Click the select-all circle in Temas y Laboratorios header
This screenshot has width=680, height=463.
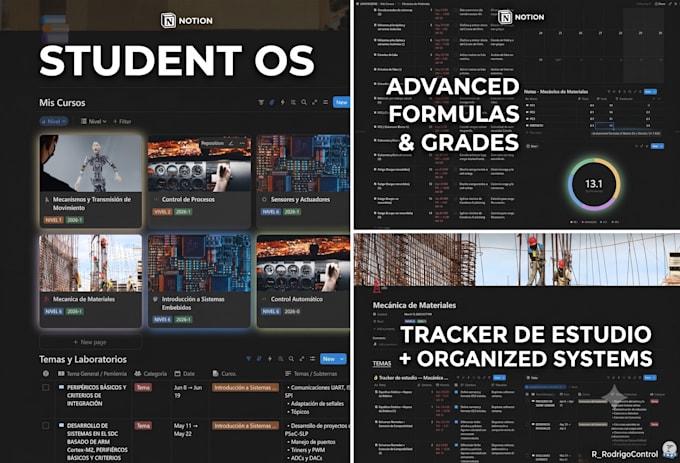[46, 373]
